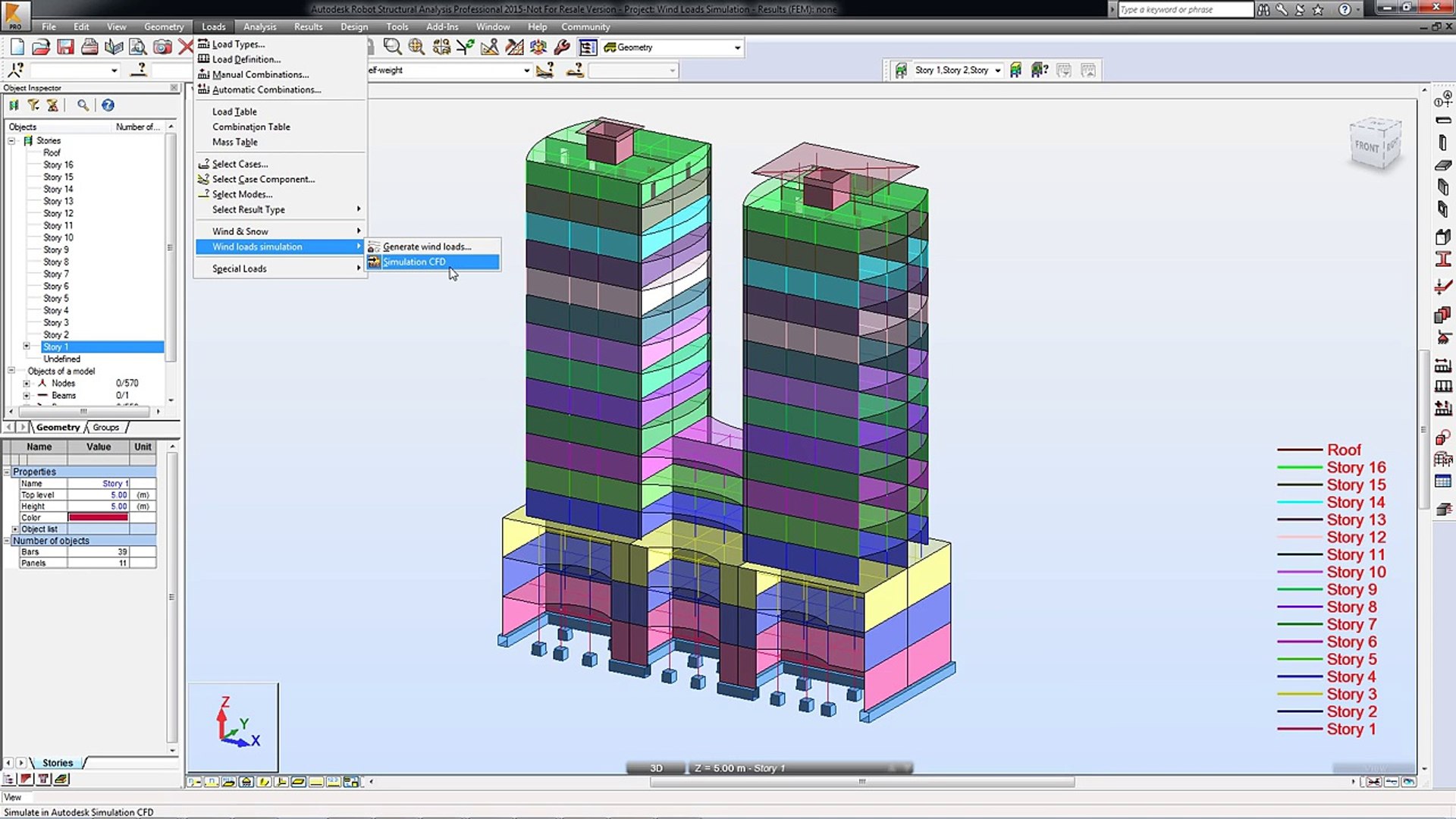
Task: Click the wrench tools icon in toolbar
Action: (562, 47)
